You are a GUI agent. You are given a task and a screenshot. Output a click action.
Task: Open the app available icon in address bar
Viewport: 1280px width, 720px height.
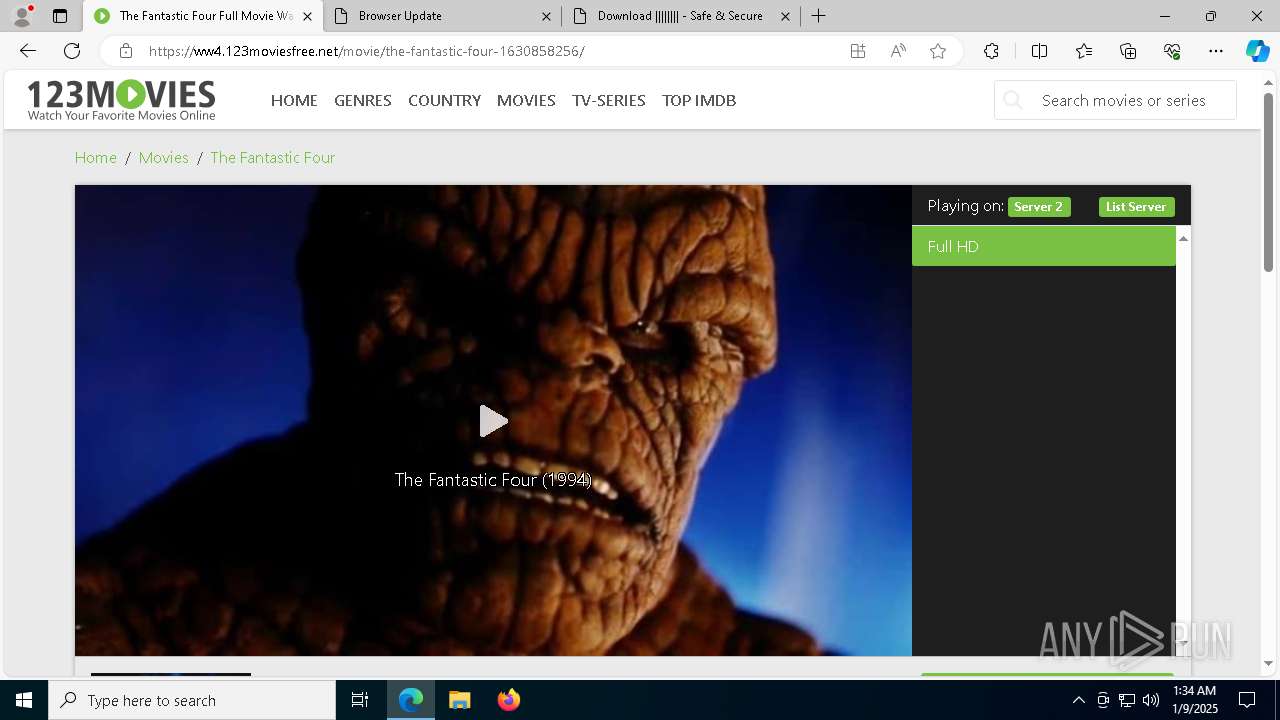tap(858, 51)
